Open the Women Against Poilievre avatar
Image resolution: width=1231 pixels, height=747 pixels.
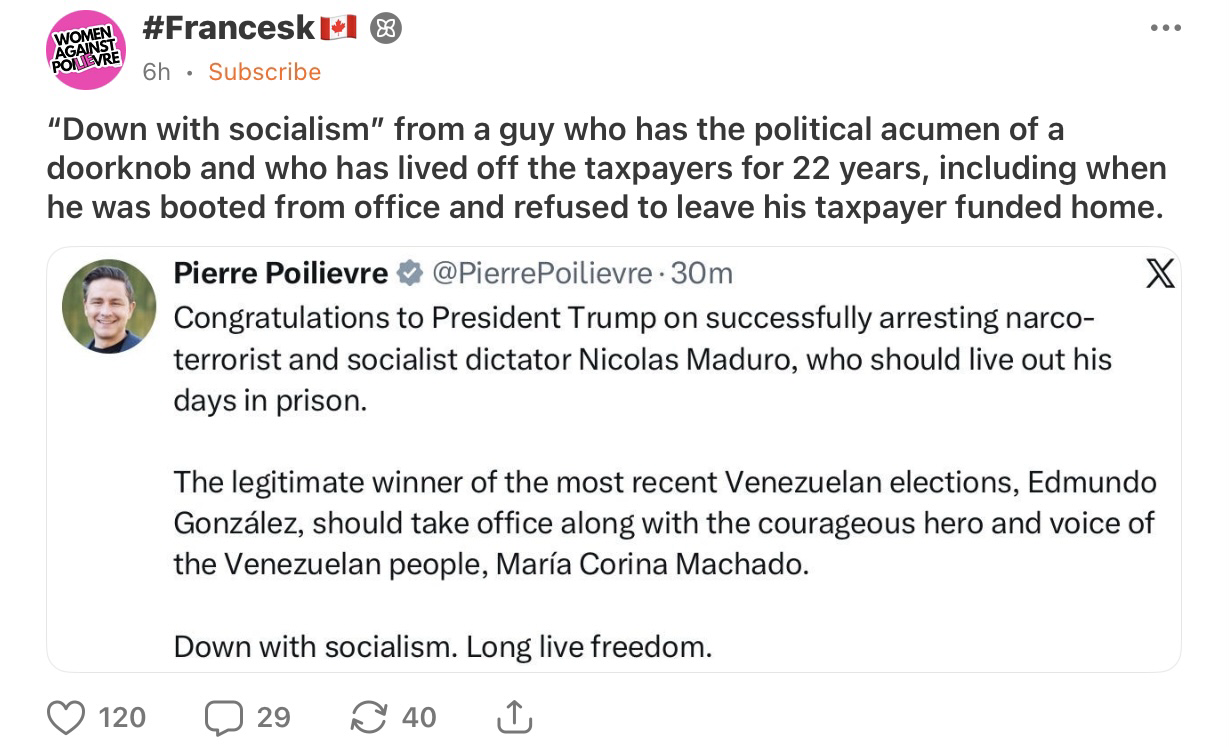tap(84, 50)
